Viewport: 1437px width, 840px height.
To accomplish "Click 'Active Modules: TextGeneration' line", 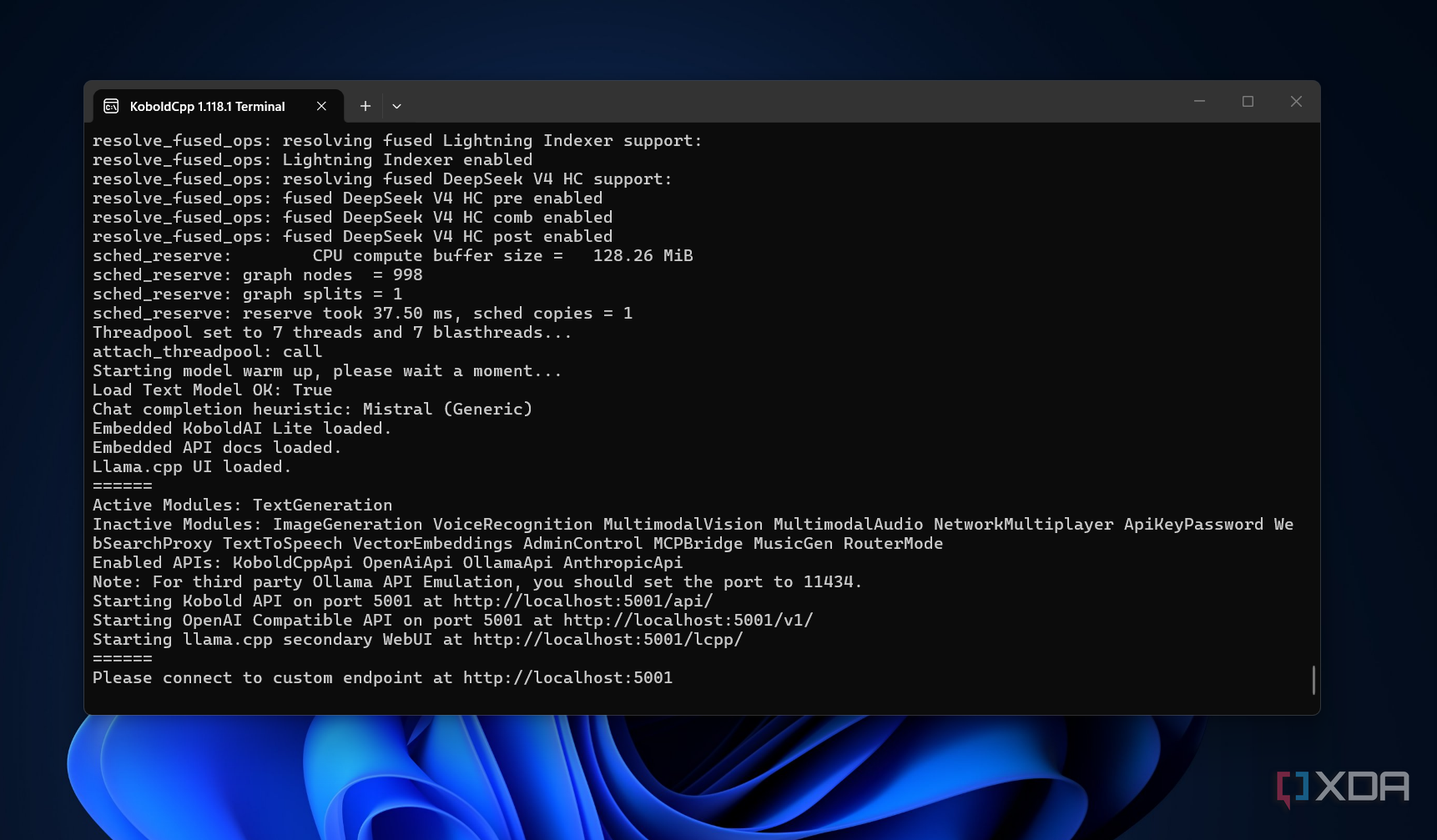I will (x=243, y=506).
